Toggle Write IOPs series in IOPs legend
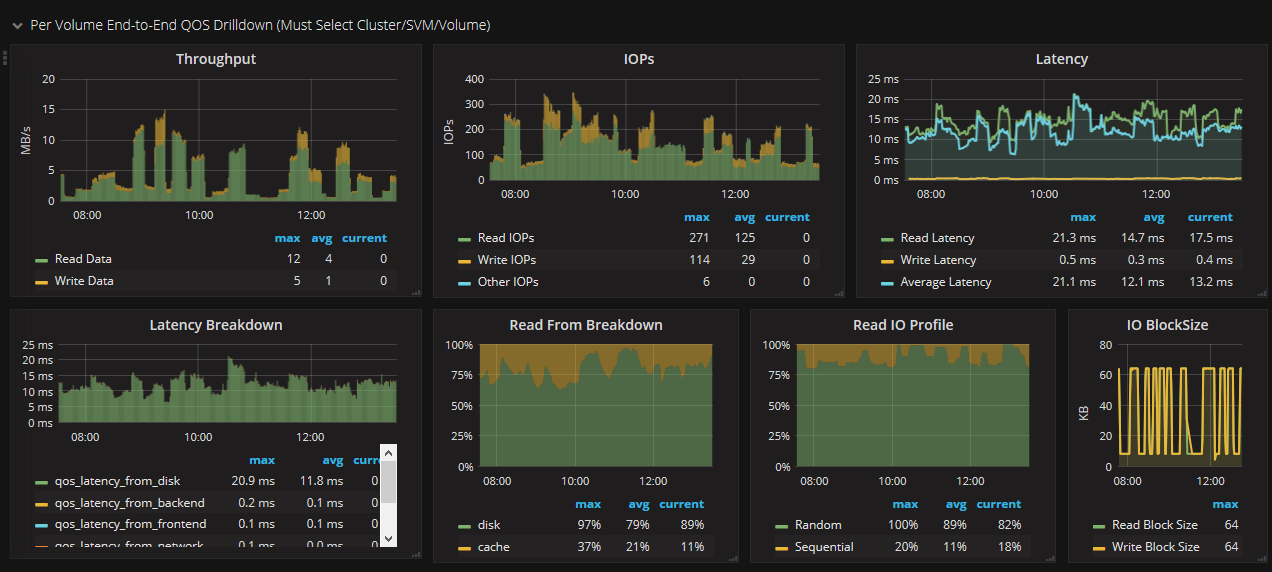The width and height of the screenshot is (1272, 572). (506, 260)
